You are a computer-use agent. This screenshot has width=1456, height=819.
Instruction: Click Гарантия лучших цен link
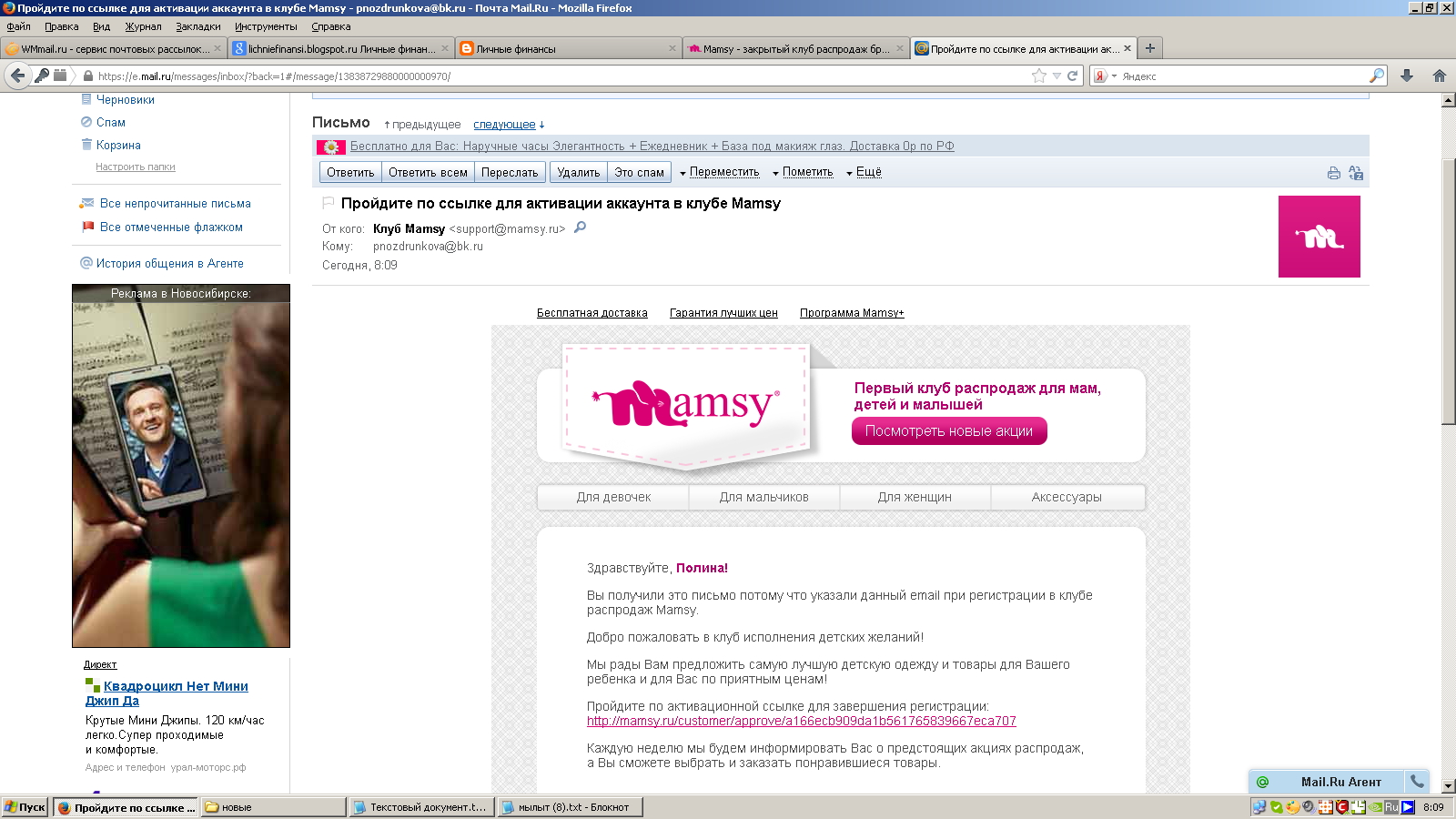(723, 313)
